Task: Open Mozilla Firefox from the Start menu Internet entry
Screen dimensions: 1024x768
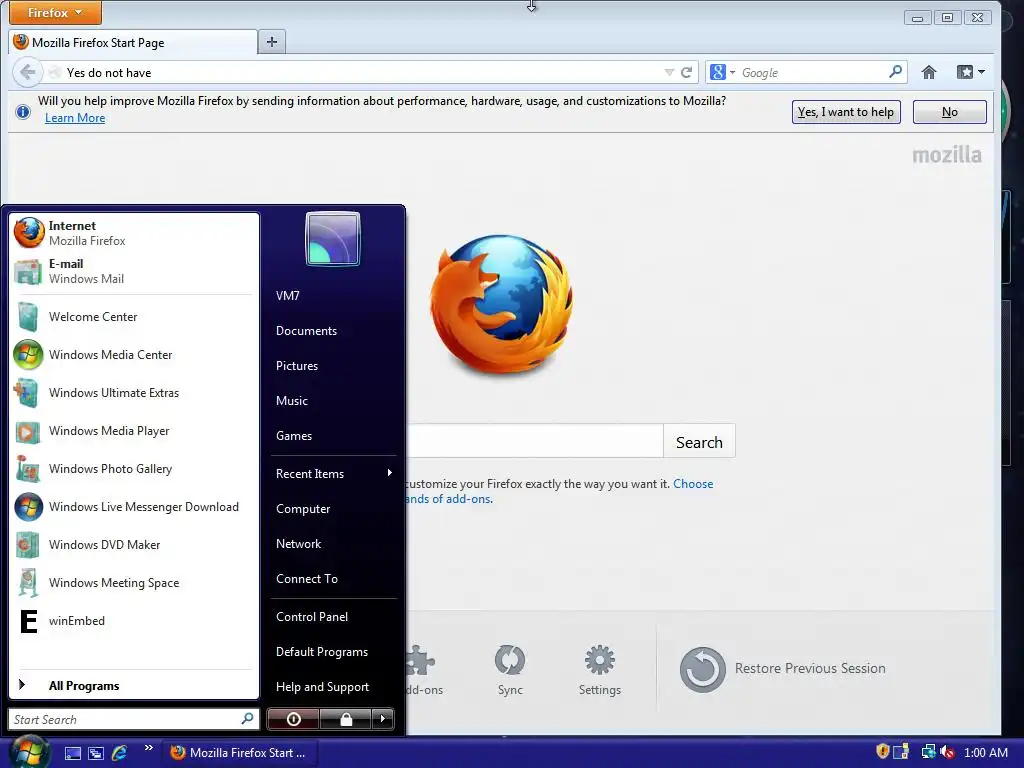Action: [x=134, y=233]
